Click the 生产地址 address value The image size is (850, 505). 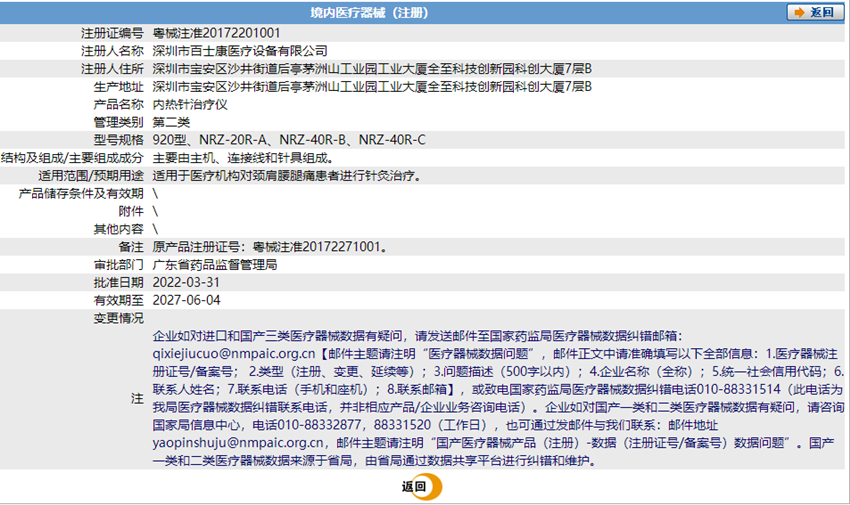pos(372,87)
